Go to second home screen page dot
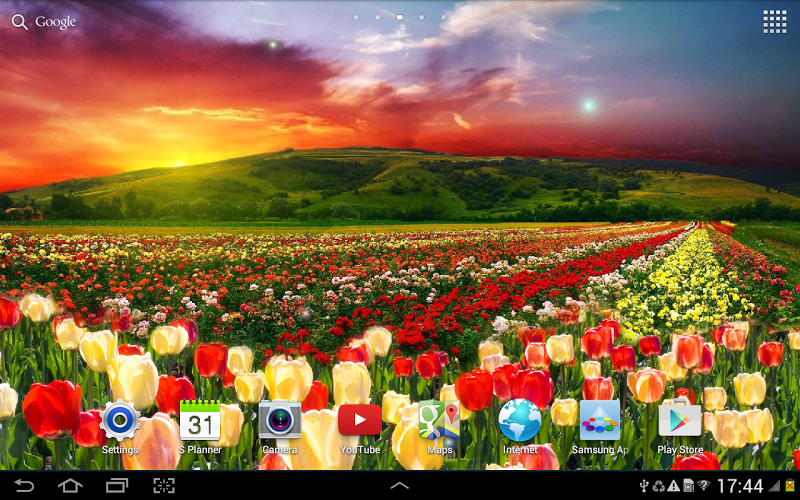Image resolution: width=800 pixels, height=500 pixels. click(378, 17)
